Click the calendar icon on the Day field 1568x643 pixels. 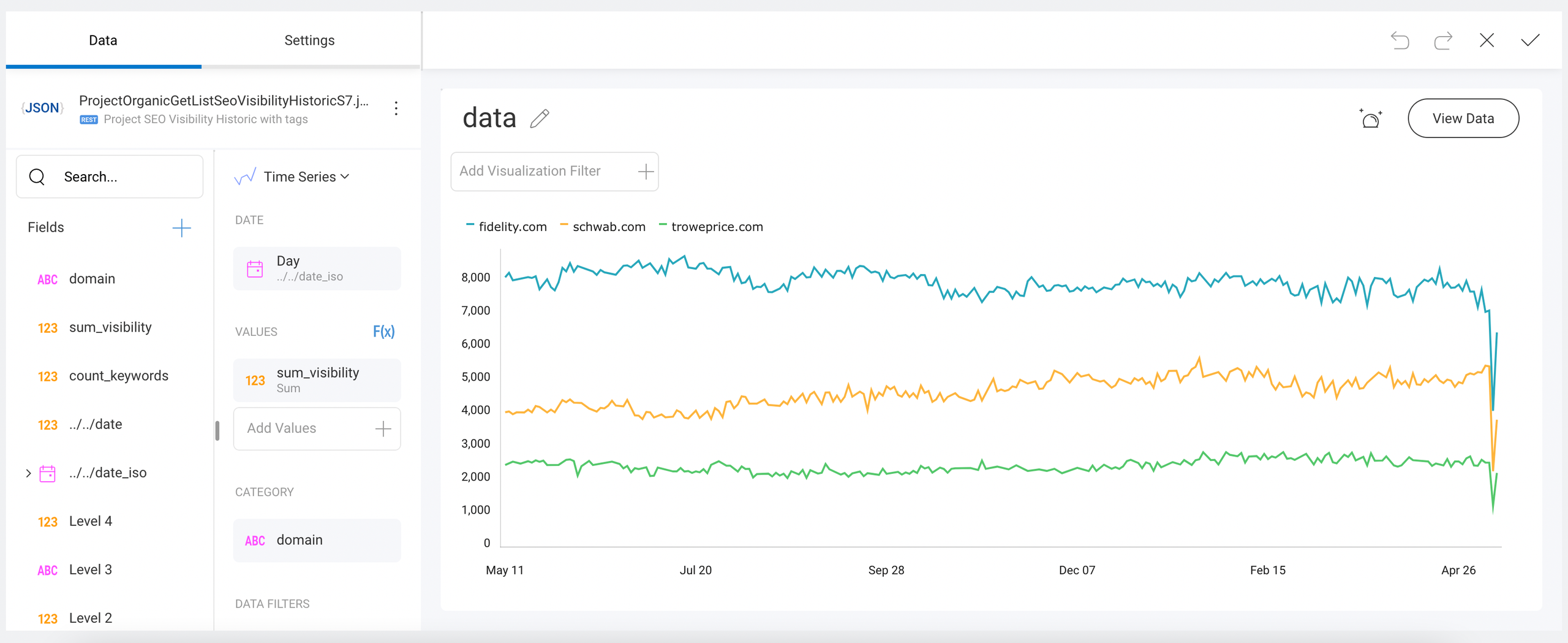[255, 268]
